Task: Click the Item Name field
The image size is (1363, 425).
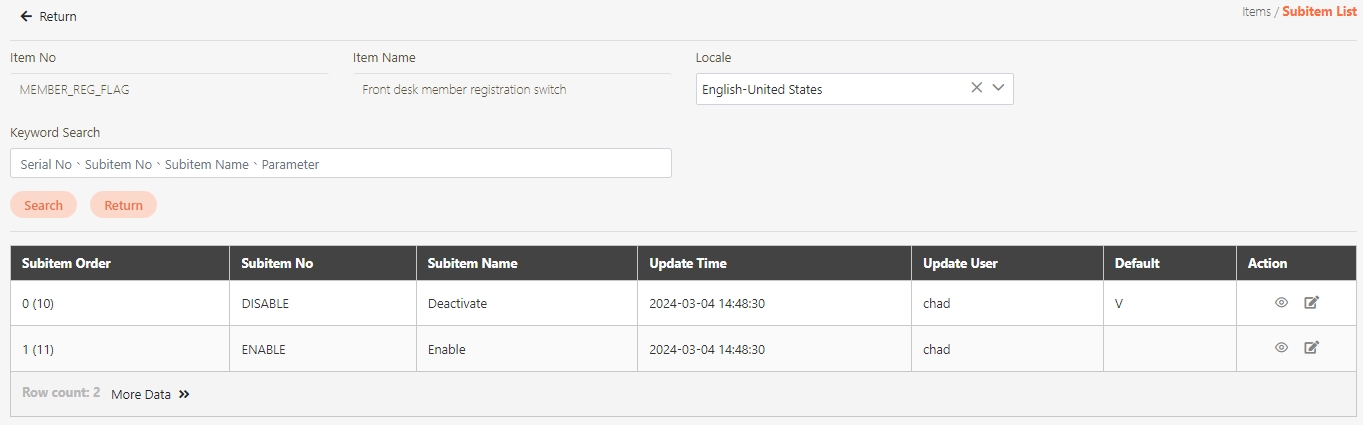Action: [510, 89]
